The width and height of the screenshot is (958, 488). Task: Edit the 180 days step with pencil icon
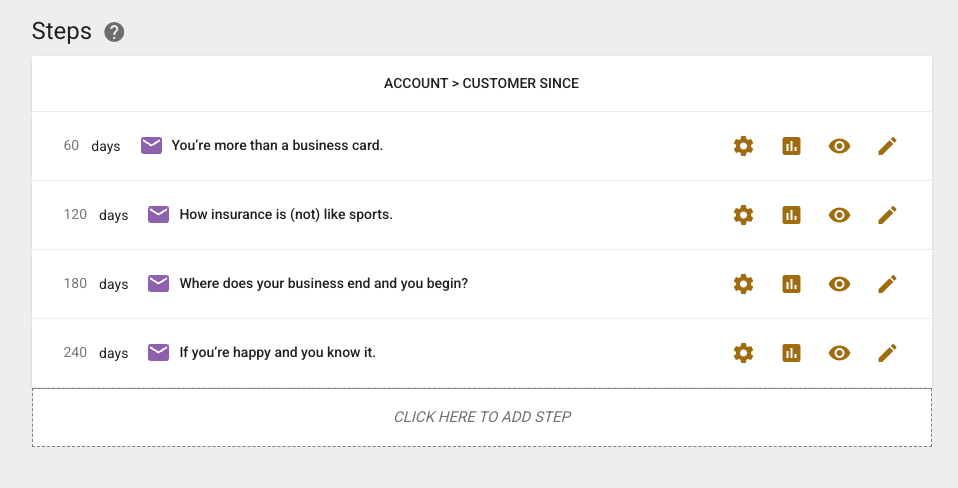coord(887,284)
